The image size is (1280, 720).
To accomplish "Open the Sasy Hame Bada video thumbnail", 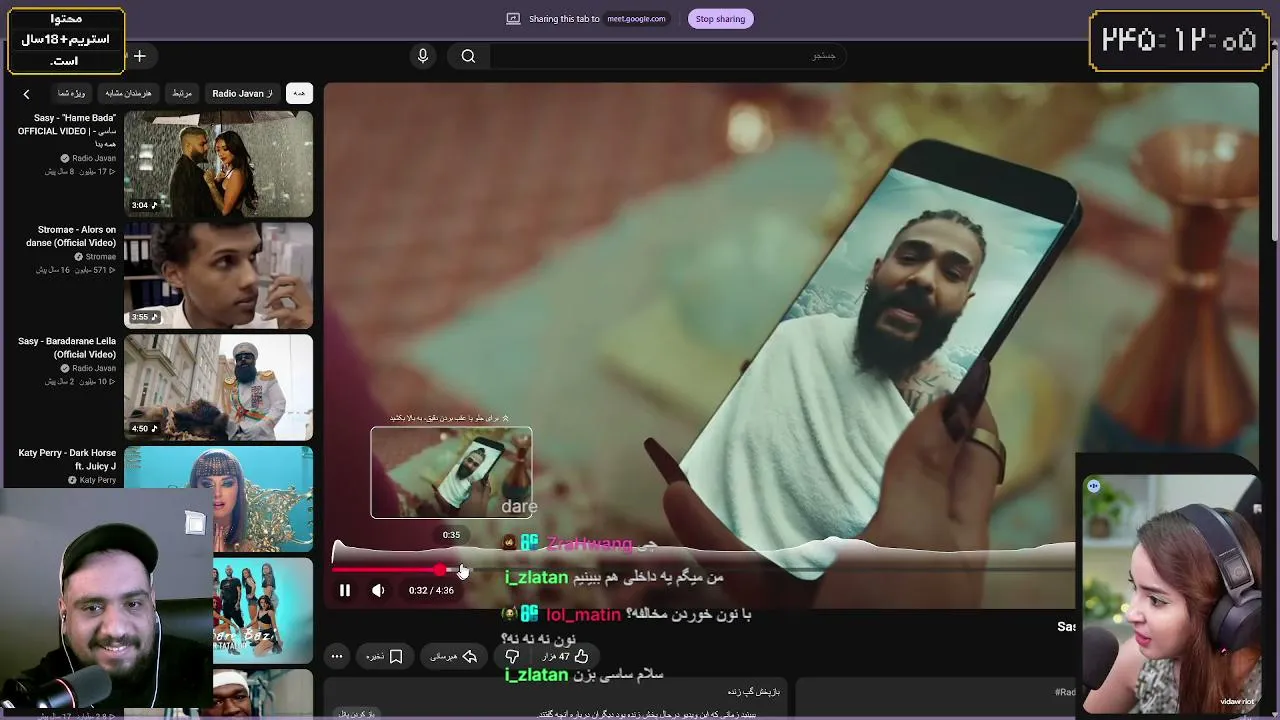I will [218, 164].
